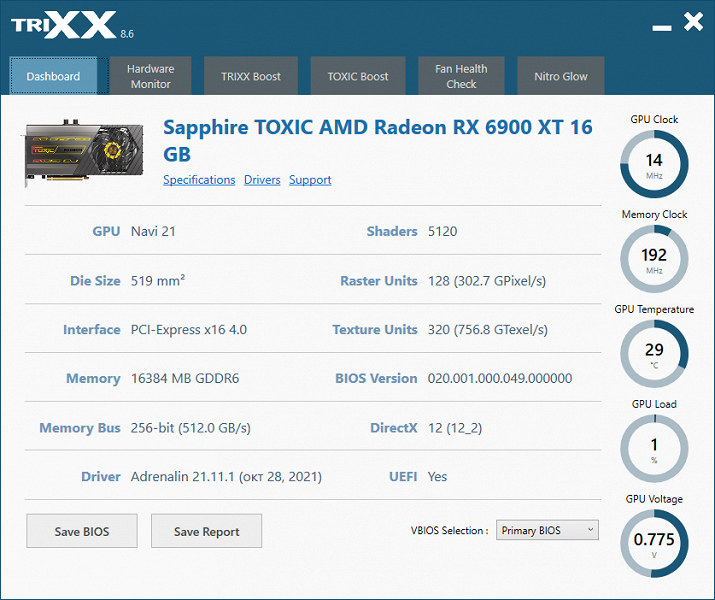The height and width of the screenshot is (600, 715).
Task: Click the 'Interface' field label
Action: click(92, 329)
